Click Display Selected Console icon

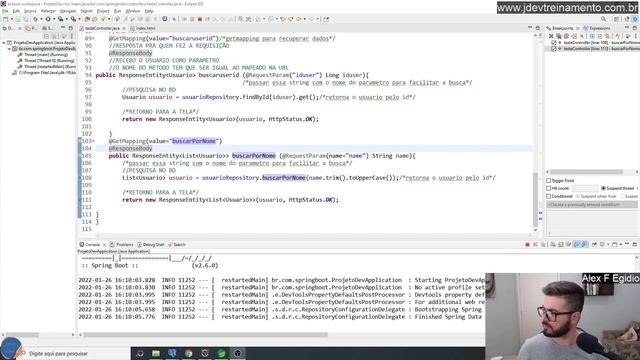[602, 244]
